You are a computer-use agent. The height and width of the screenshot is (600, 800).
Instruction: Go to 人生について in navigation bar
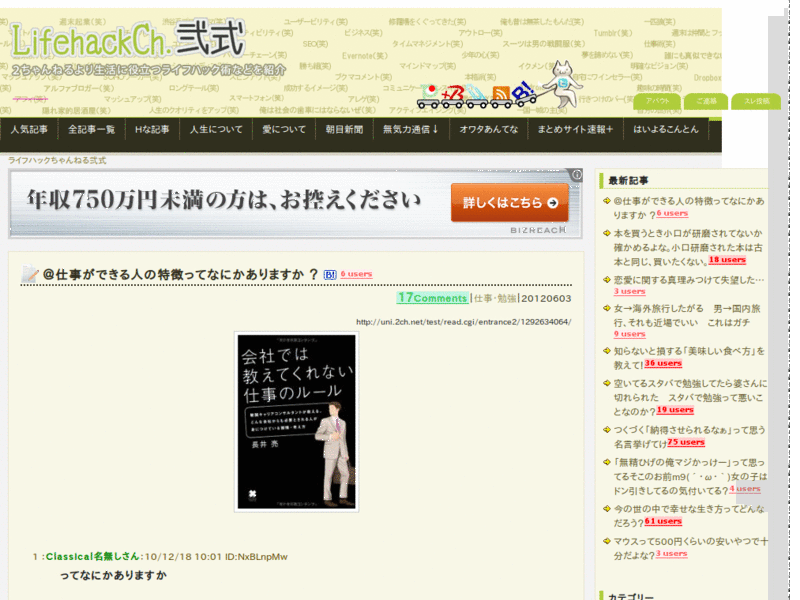[216, 130]
